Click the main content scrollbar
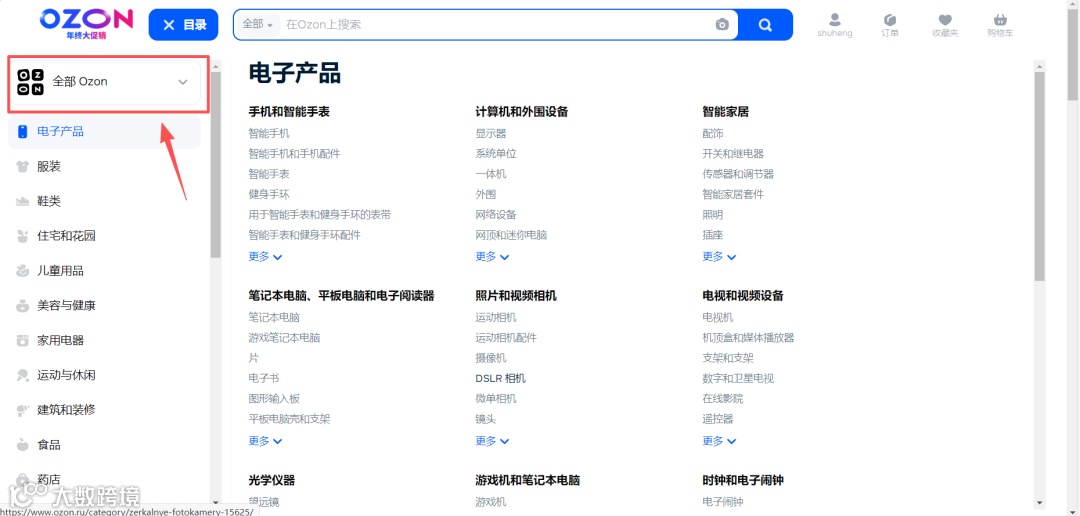The image size is (1080, 516). click(x=1039, y=176)
